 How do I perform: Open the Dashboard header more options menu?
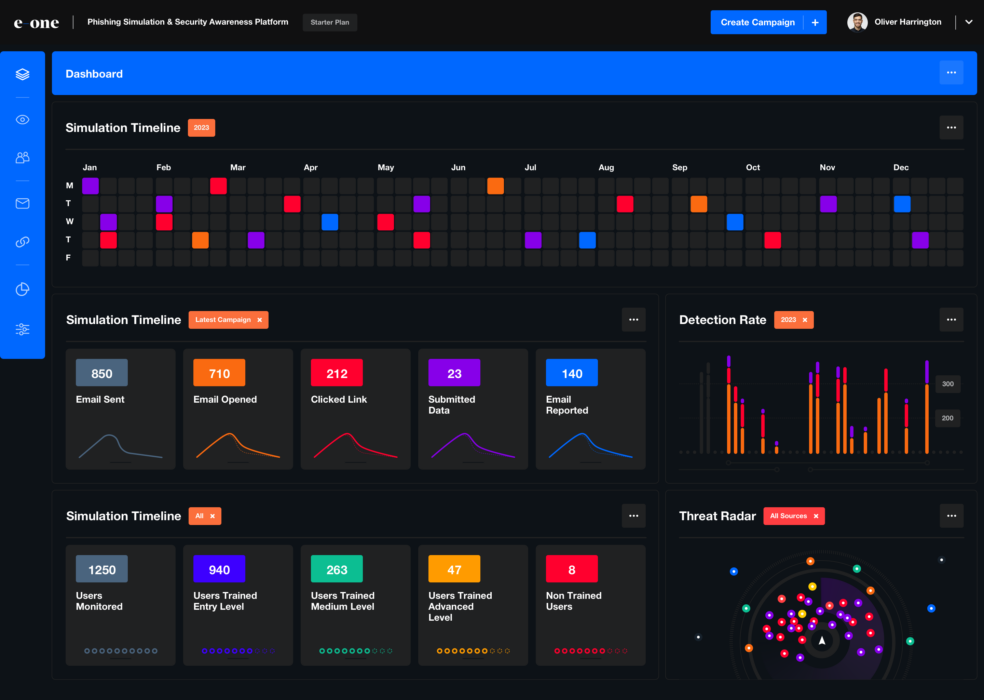tap(951, 73)
